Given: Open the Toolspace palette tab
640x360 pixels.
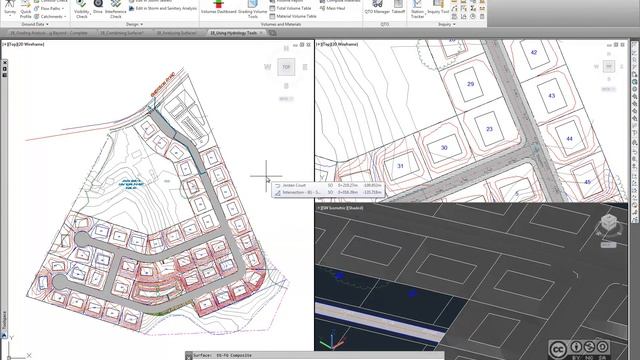Looking at the screenshot, I should [4, 320].
